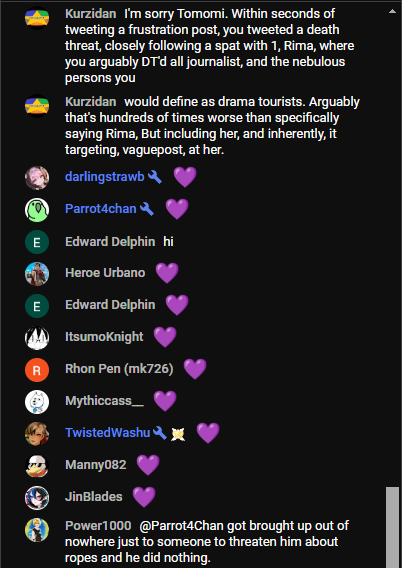Click the chat scrollbar thumb
The image size is (402, 568).
click(392, 527)
